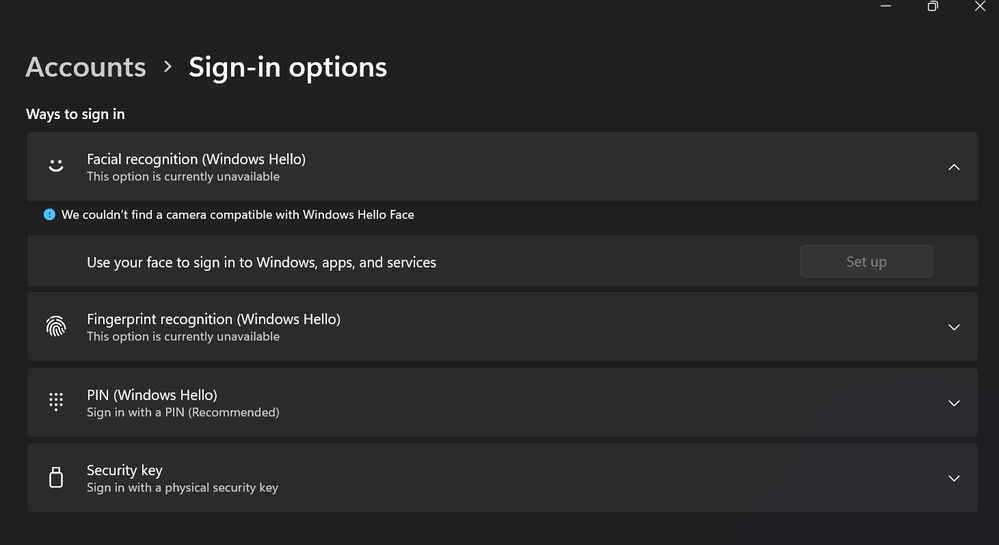Click the facial recognition smiley icon

(56, 166)
